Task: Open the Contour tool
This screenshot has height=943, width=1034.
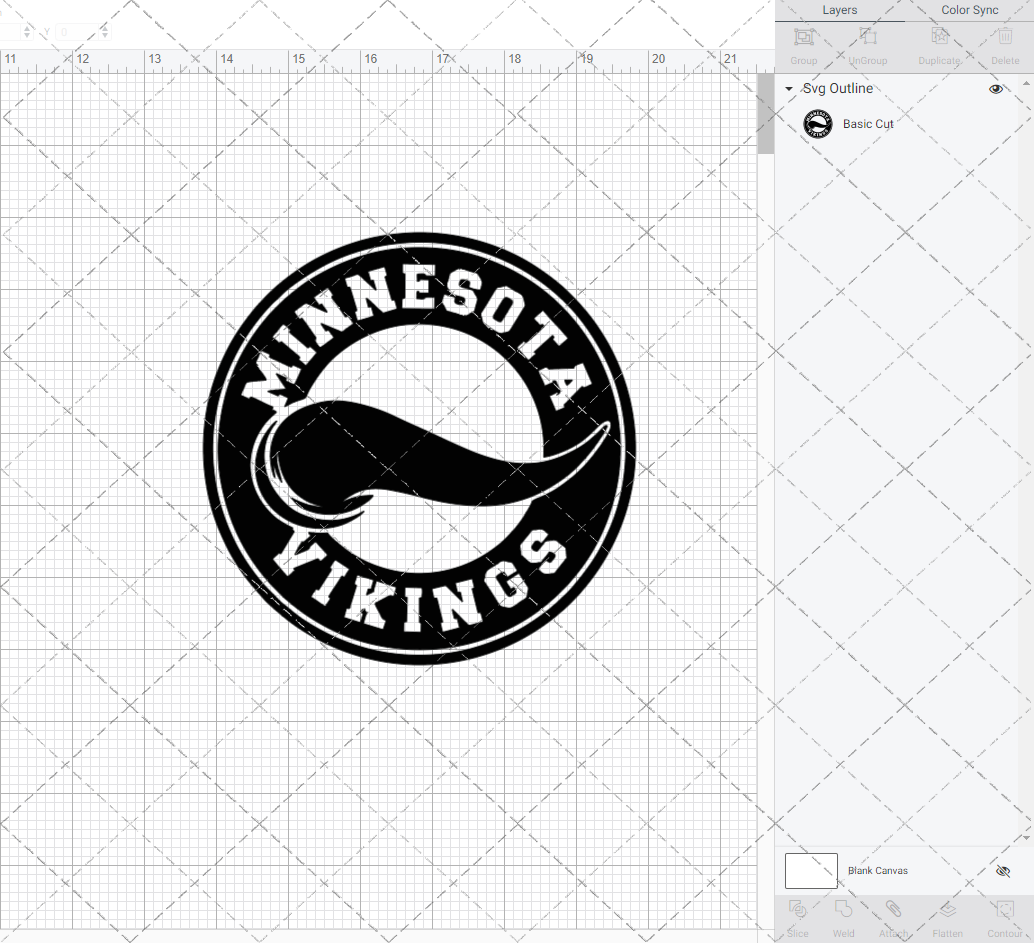Action: (1004, 919)
